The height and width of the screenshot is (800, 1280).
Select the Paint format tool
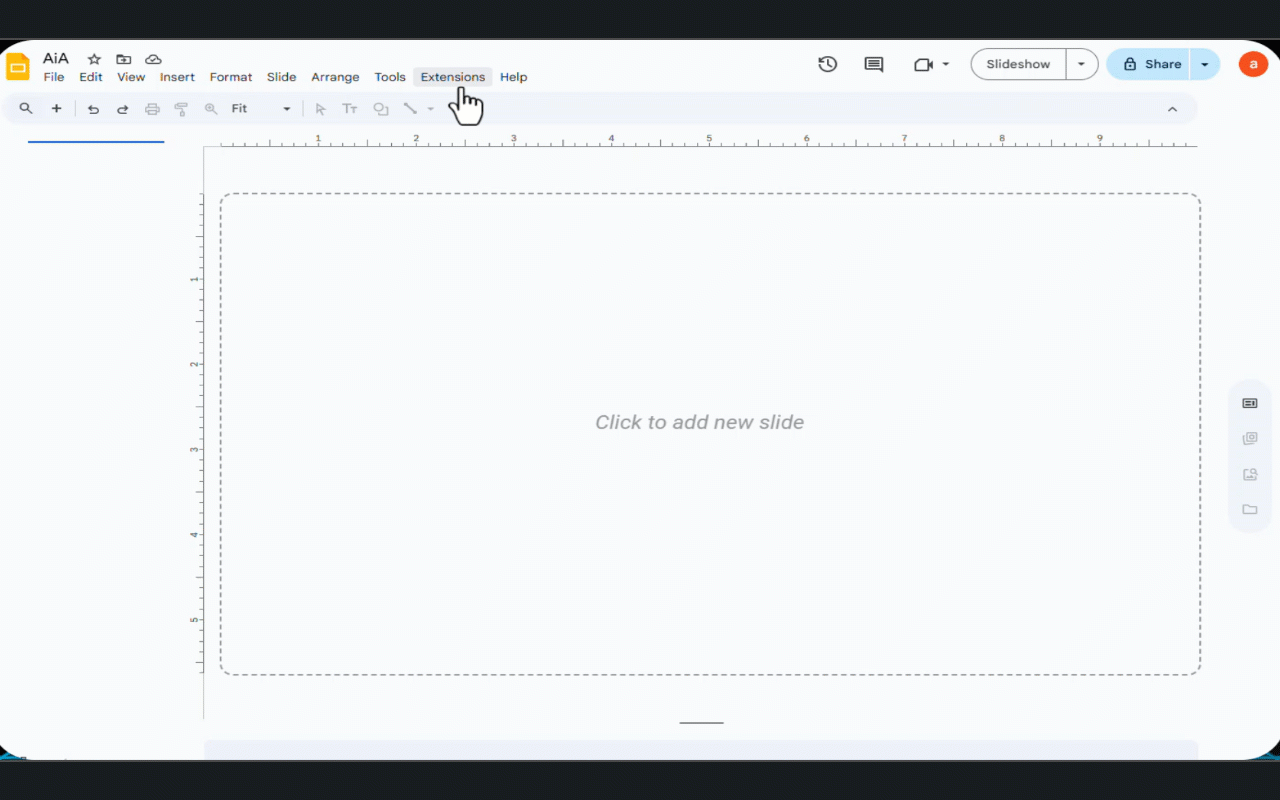click(x=181, y=108)
